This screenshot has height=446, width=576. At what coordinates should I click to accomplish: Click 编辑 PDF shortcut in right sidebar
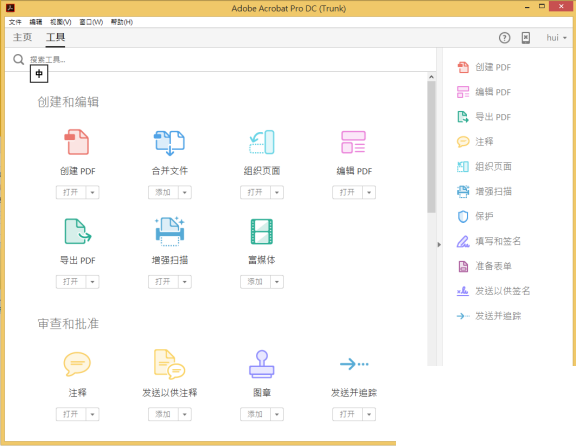484,92
